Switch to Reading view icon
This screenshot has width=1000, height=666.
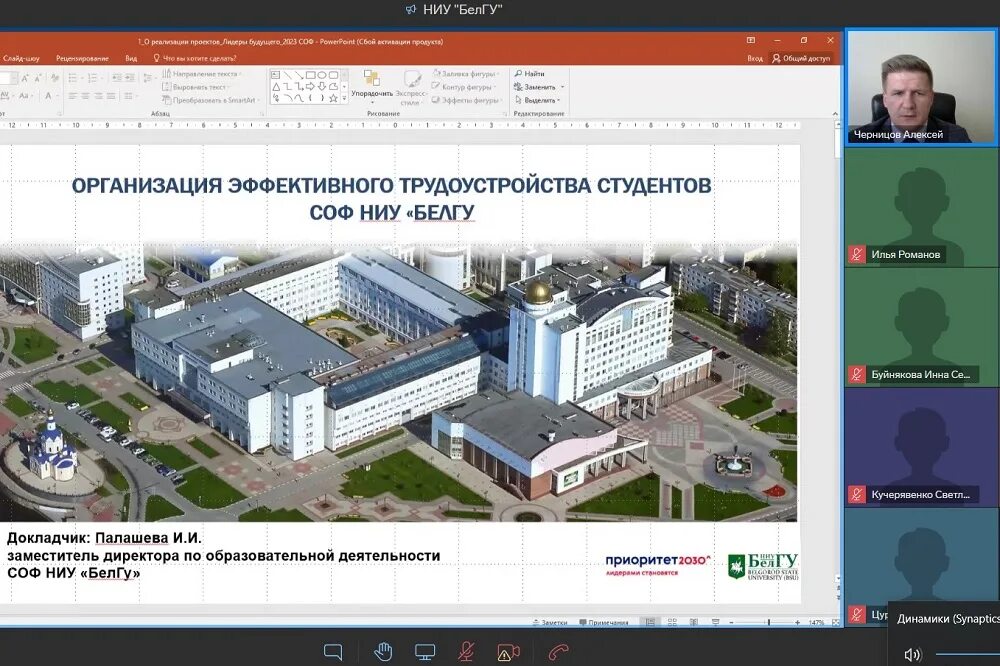pyautogui.click(x=694, y=622)
